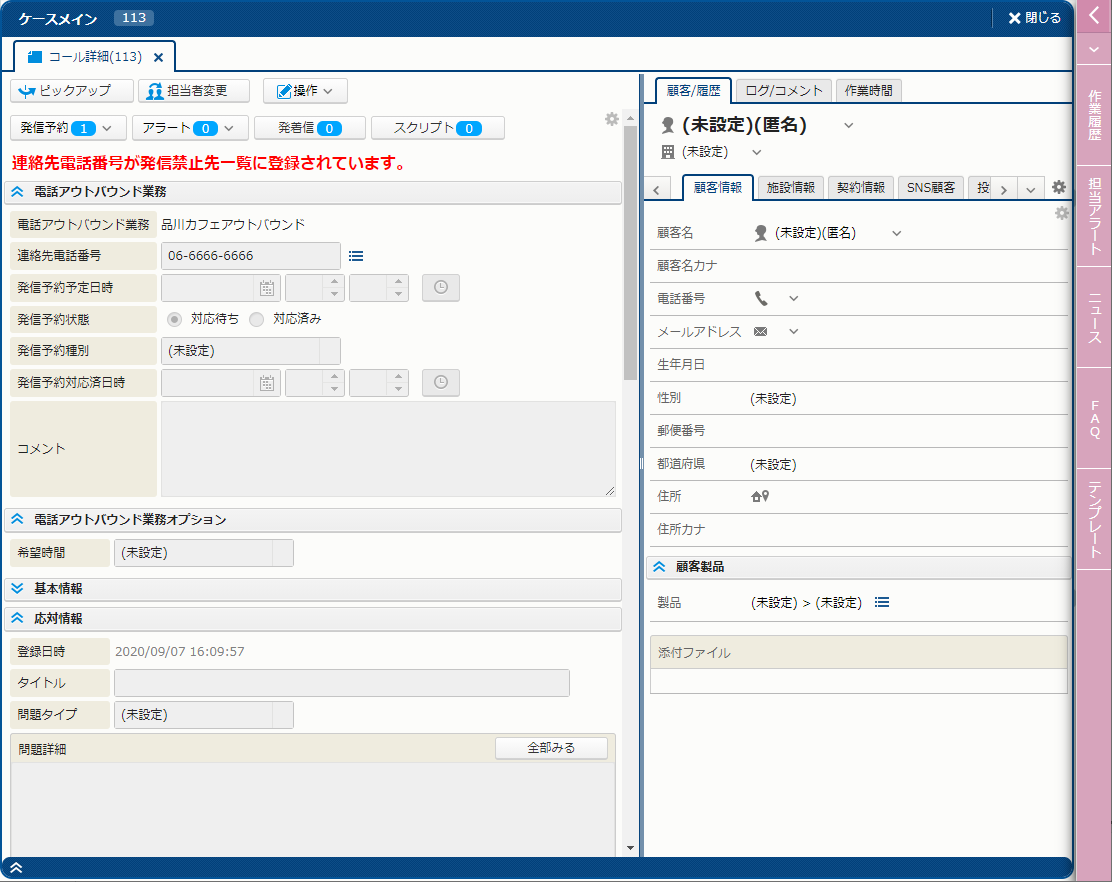Select the 対応済み radio button
1112x882 pixels.
click(x=257, y=319)
